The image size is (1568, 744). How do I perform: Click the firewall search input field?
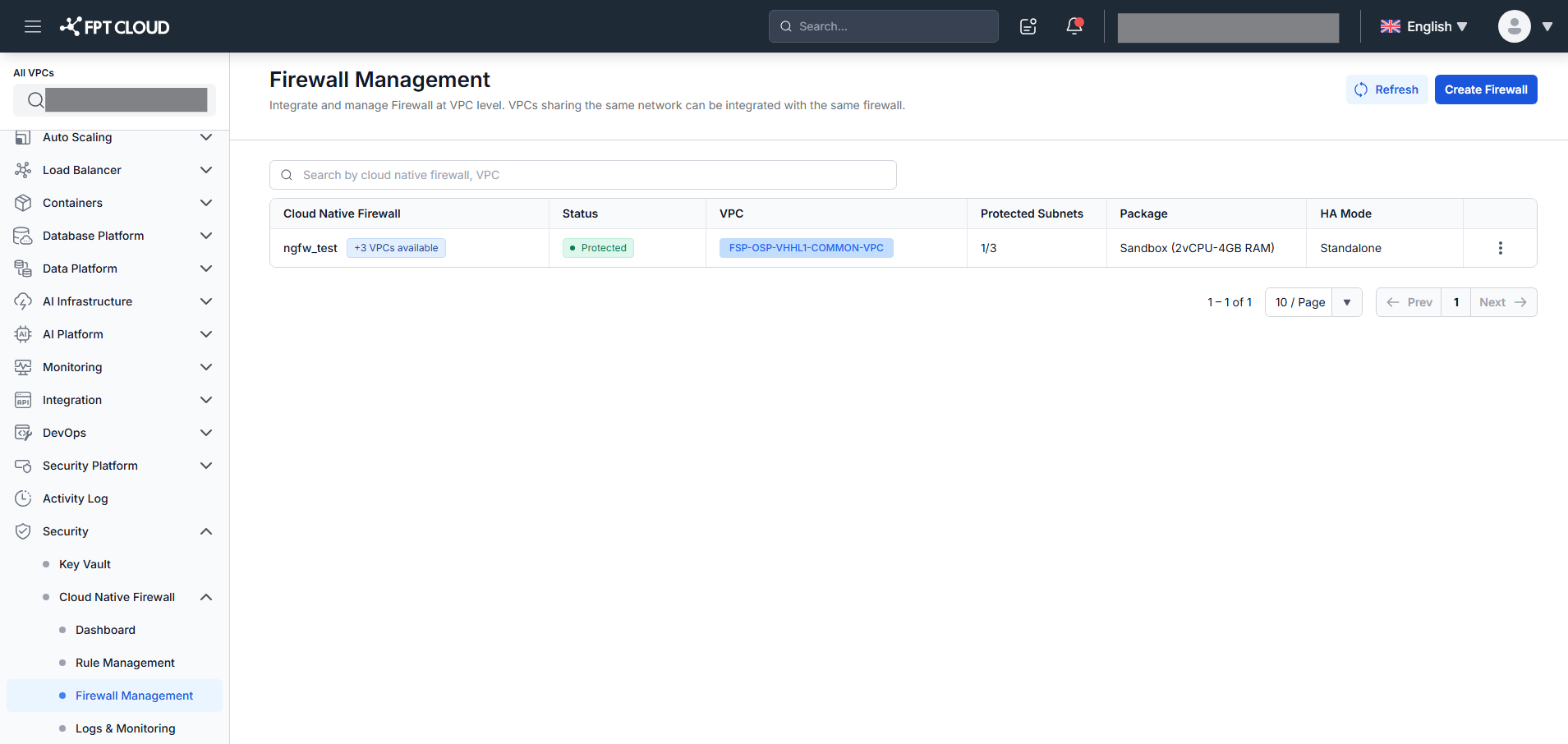point(583,175)
